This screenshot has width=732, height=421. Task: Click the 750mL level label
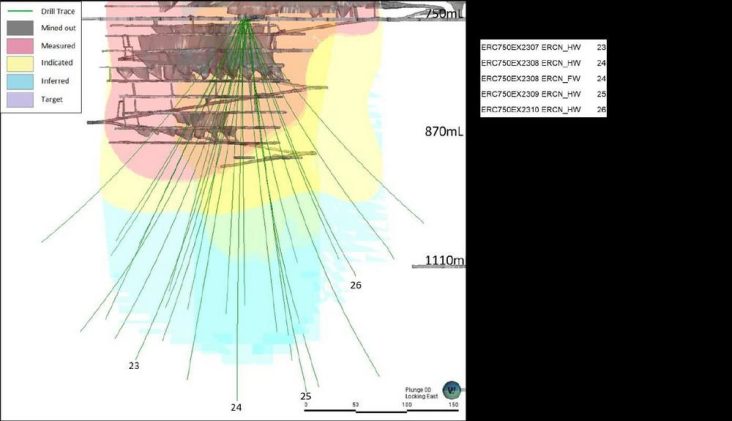tap(444, 14)
